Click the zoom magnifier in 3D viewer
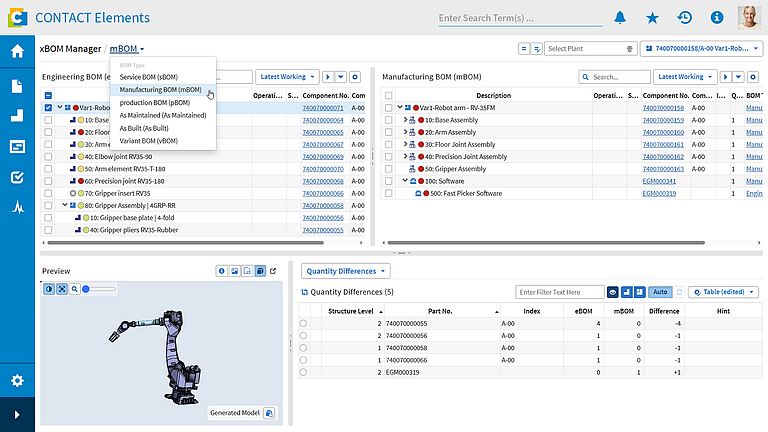Viewport: 768px width, 432px height. [x=74, y=289]
